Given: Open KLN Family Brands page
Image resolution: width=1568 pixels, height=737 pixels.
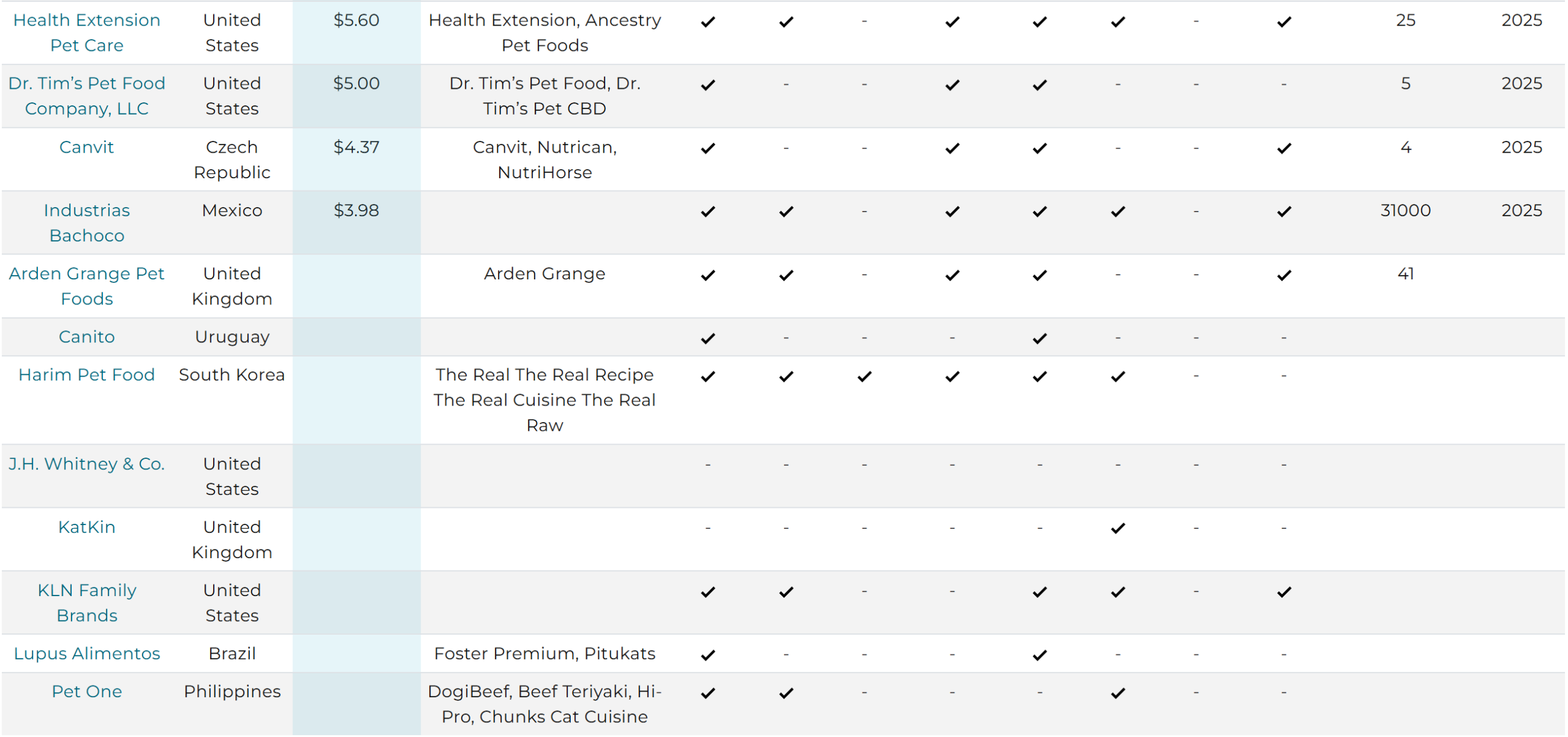Looking at the screenshot, I should coord(87,603).
